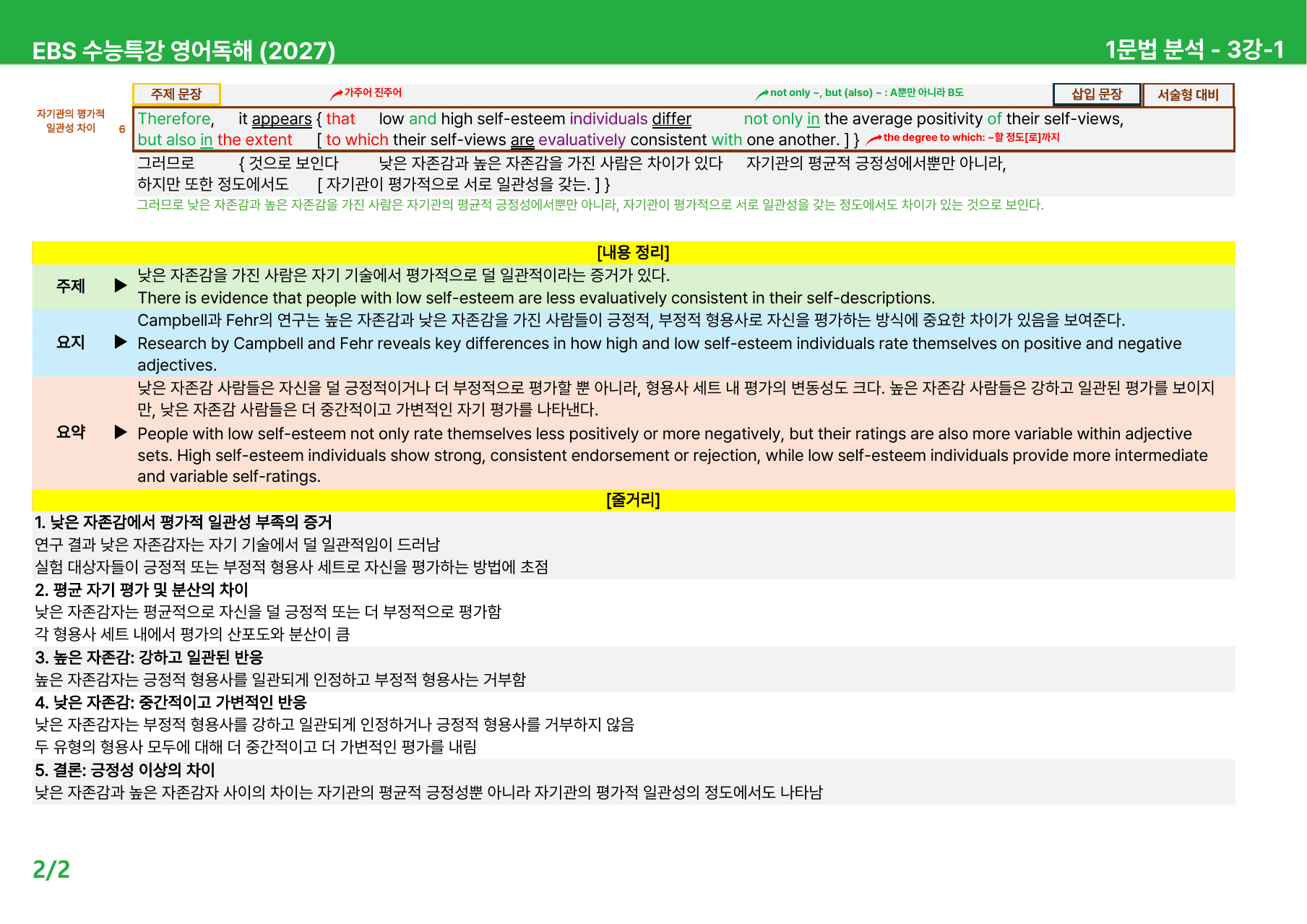Click the sentence number 6
The width and height of the screenshot is (1307, 924).
[122, 129]
